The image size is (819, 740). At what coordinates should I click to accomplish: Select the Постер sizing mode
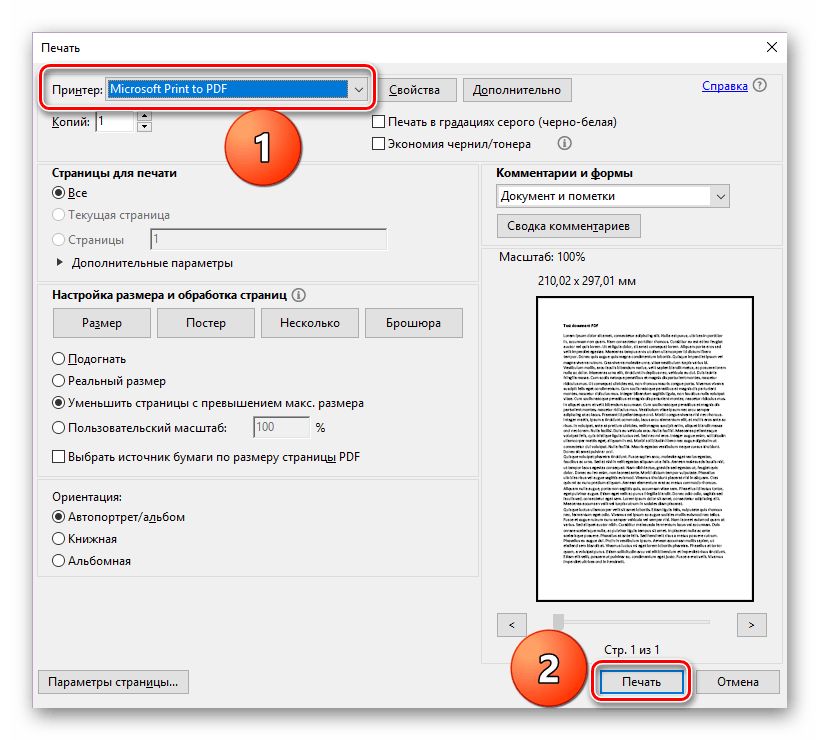point(205,323)
